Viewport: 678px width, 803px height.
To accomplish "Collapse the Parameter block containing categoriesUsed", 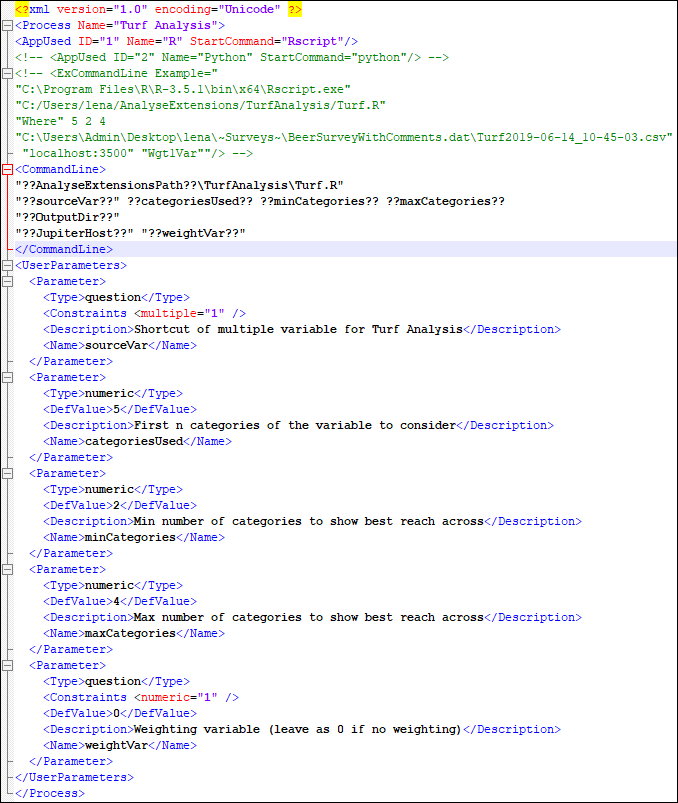I will point(7,377).
